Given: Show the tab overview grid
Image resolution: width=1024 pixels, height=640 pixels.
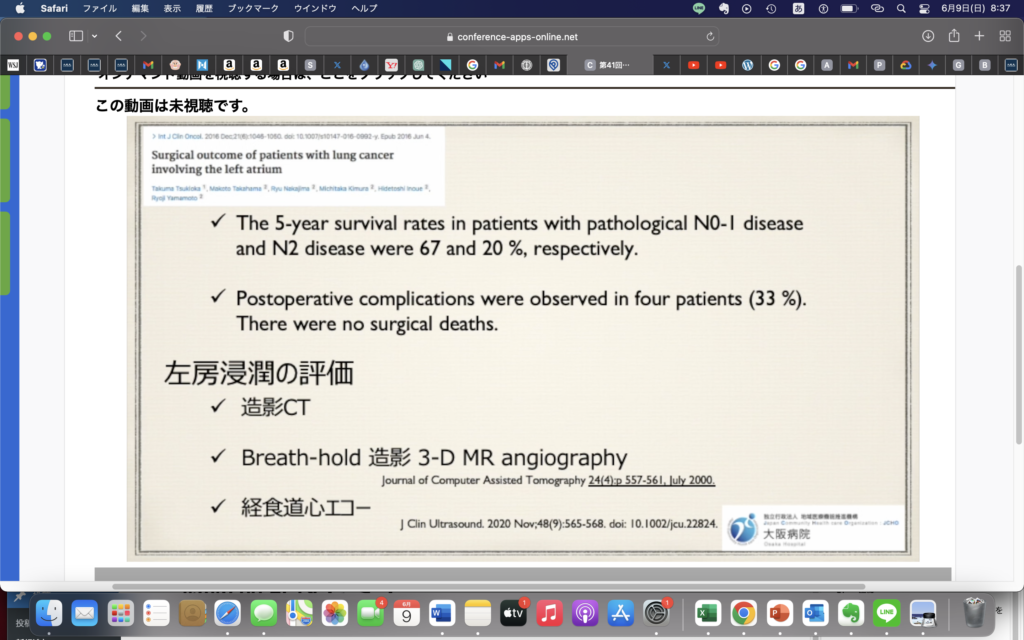Looking at the screenshot, I should 1005,36.
